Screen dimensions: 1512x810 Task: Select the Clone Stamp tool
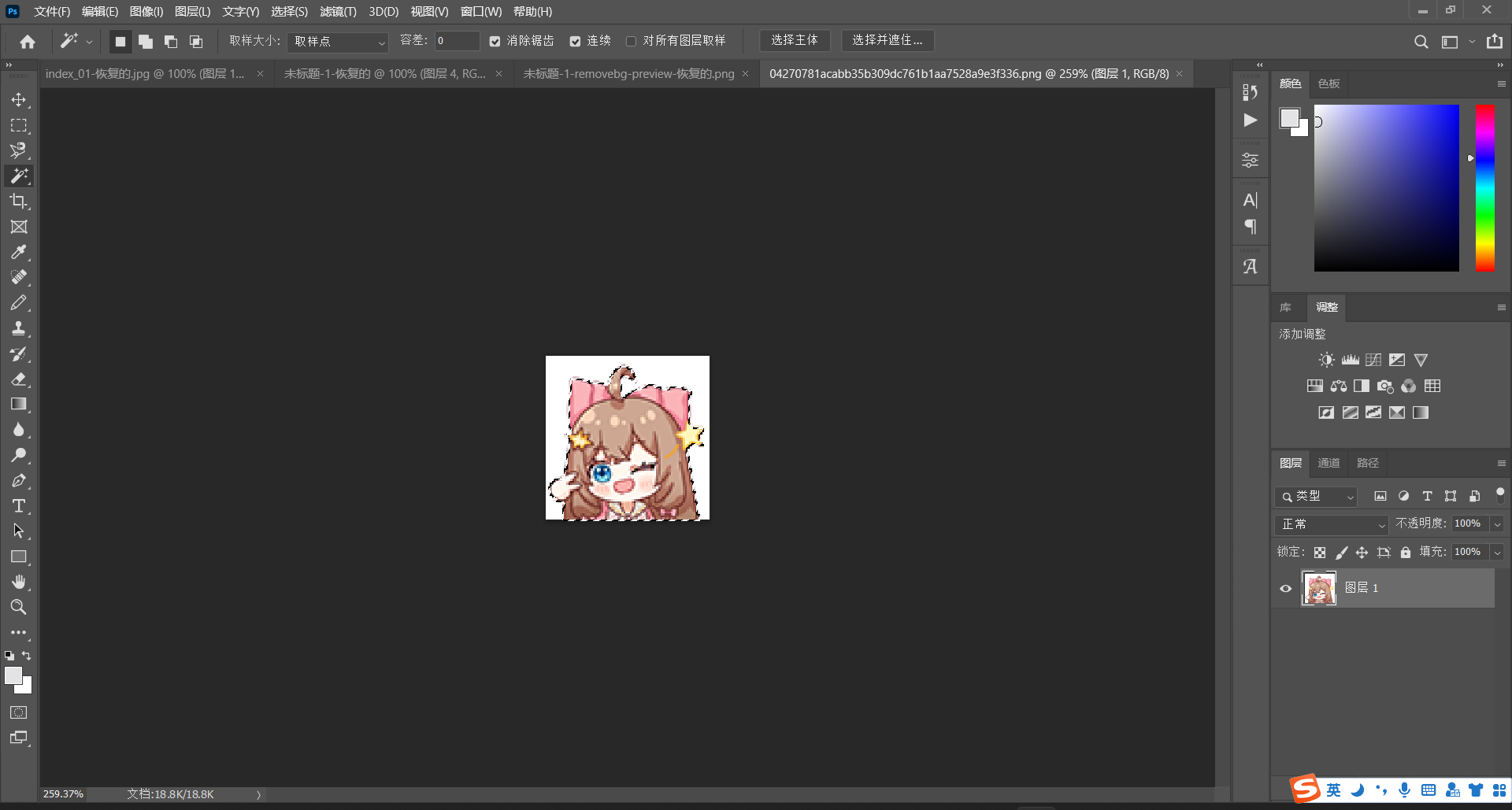point(19,328)
